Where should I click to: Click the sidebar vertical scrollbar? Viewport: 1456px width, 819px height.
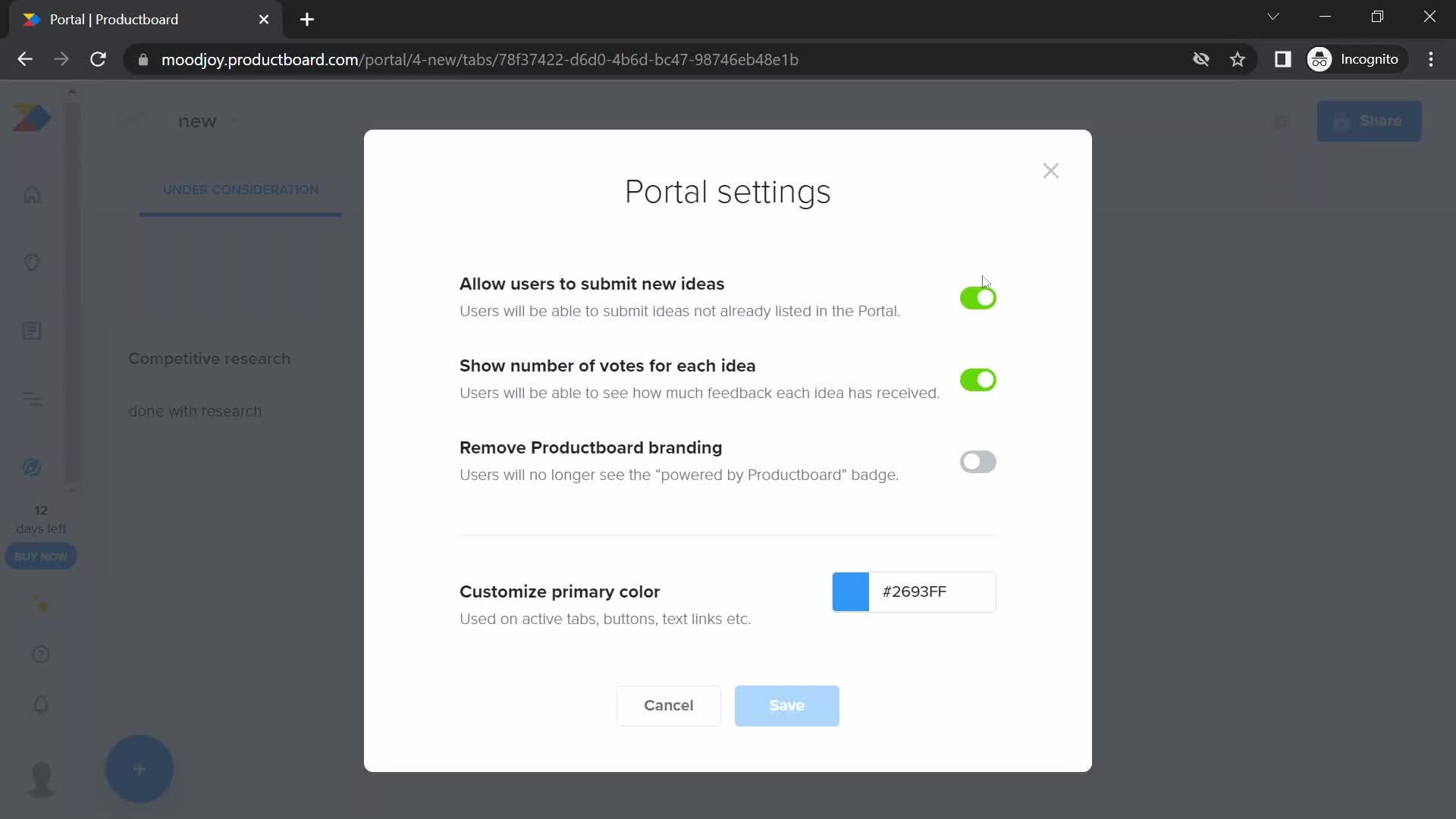click(x=72, y=292)
